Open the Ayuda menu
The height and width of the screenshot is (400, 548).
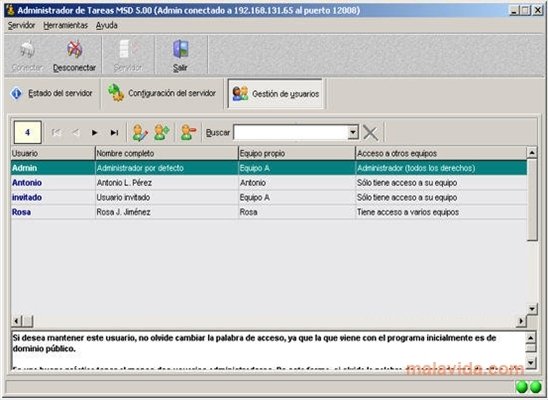pos(107,25)
